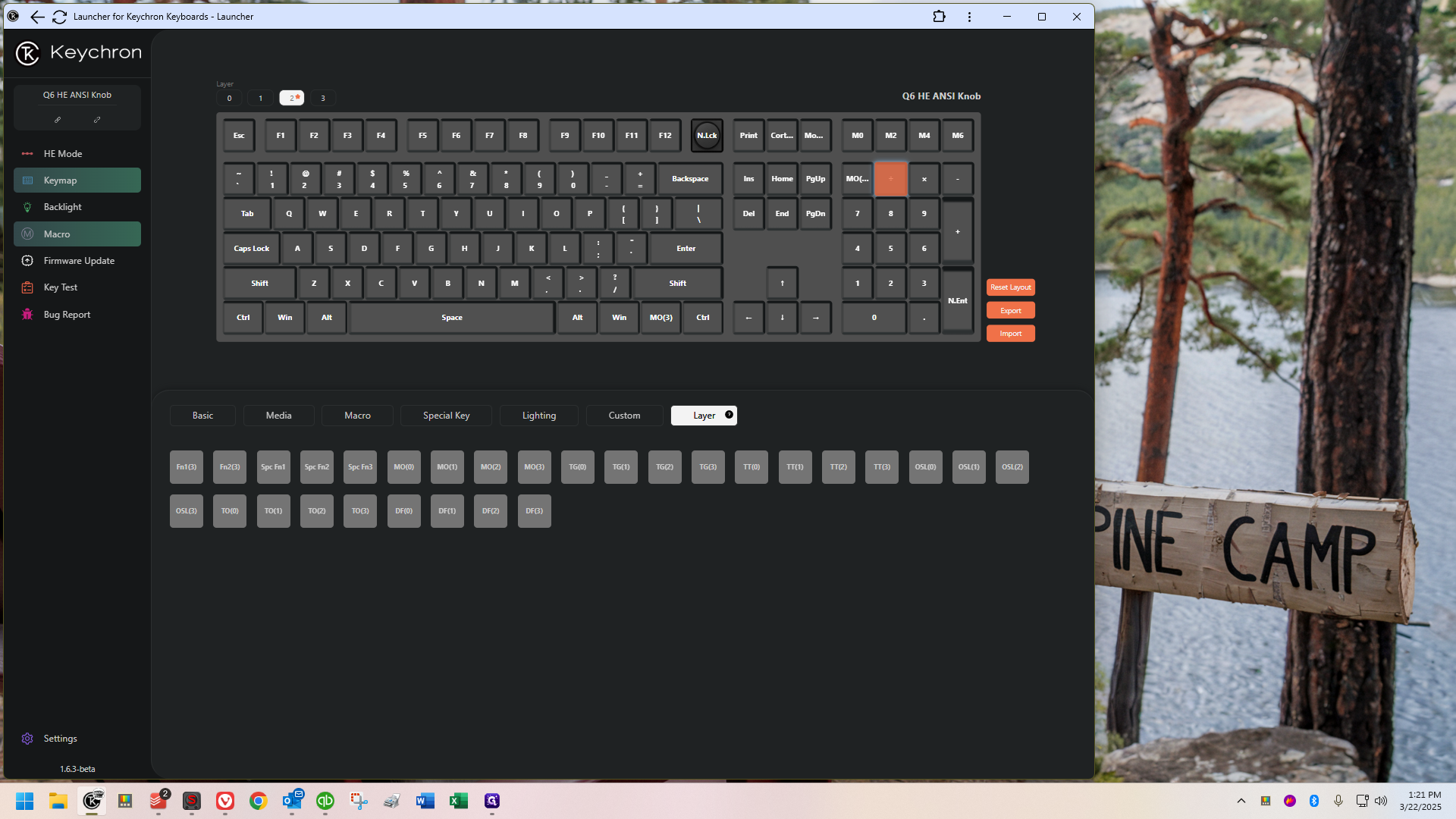The height and width of the screenshot is (819, 1456).
Task: Select the highlighted orange numpad divide key
Action: [x=890, y=179]
